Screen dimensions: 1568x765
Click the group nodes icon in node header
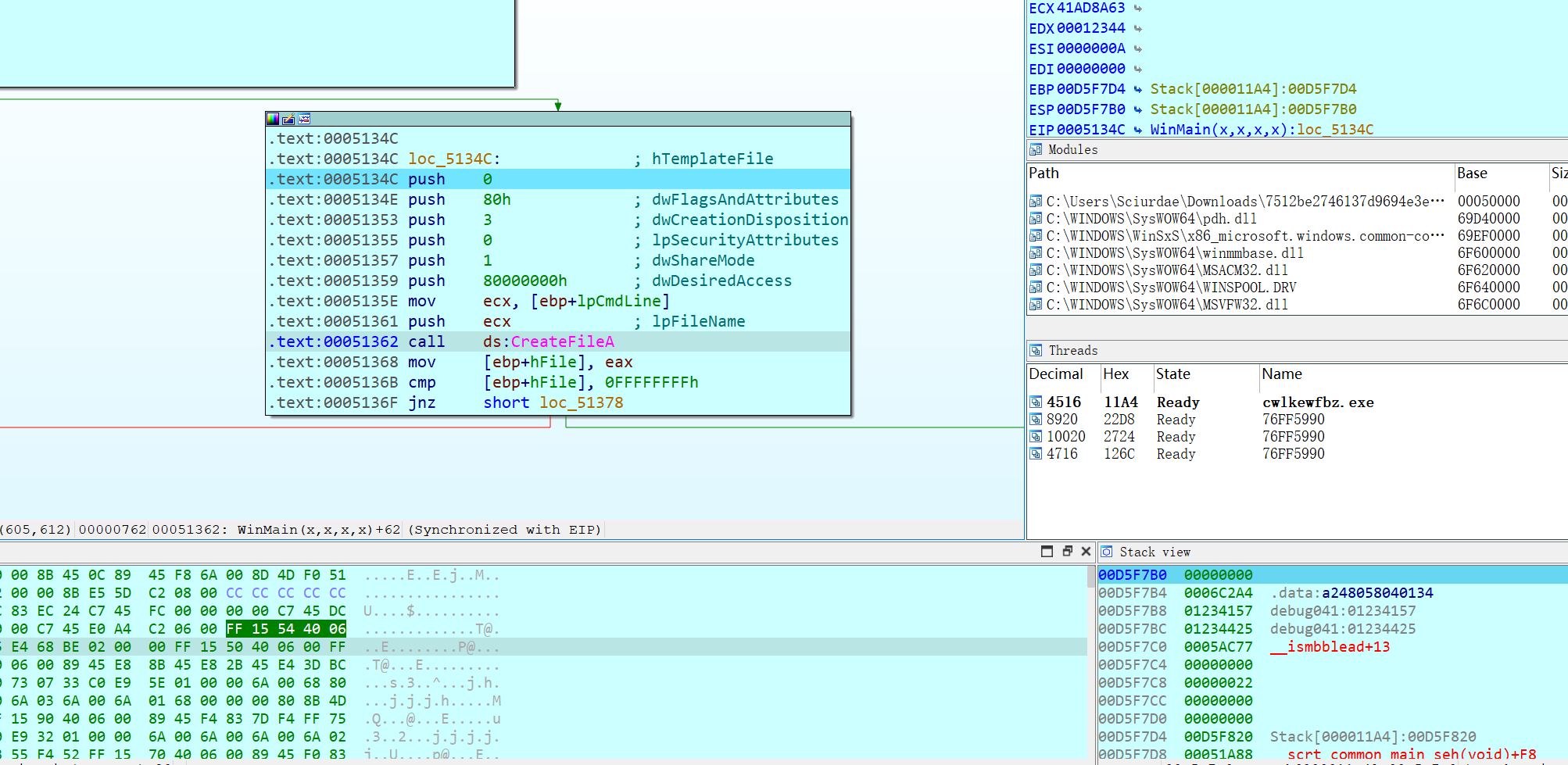pos(304,119)
